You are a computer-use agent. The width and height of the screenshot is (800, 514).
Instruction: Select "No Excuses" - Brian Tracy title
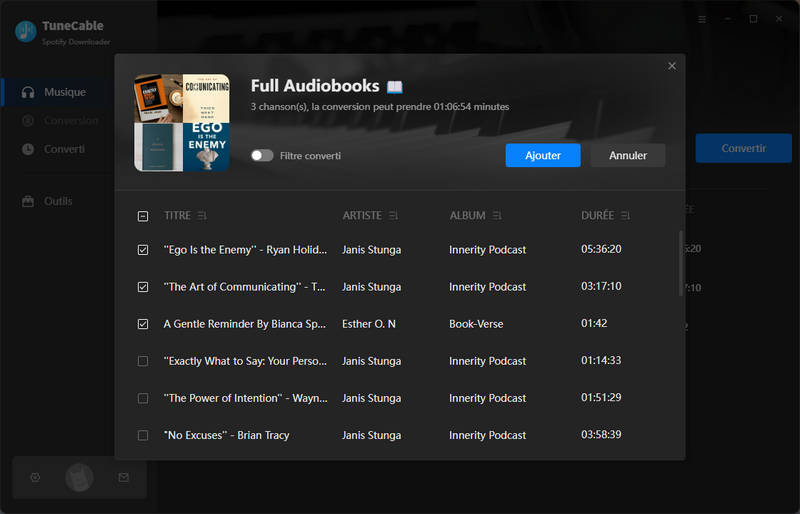(227, 435)
